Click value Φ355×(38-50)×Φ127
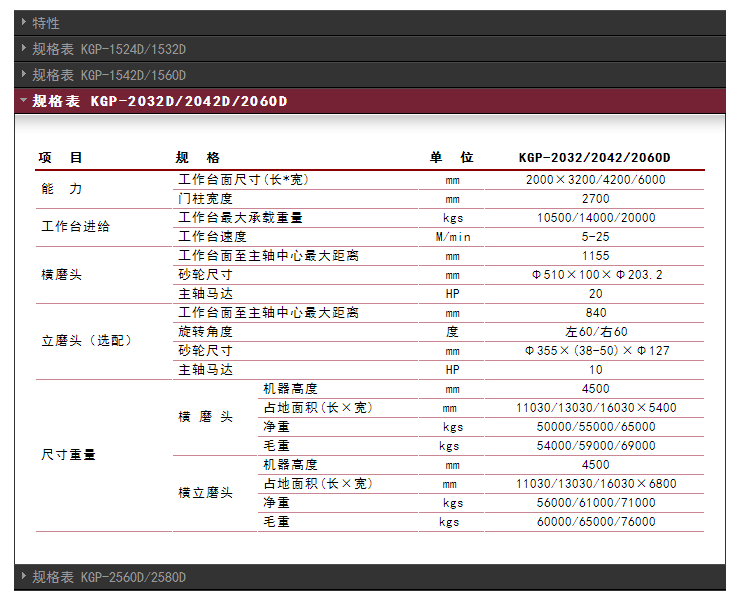744x605 pixels. pyautogui.click(x=597, y=351)
